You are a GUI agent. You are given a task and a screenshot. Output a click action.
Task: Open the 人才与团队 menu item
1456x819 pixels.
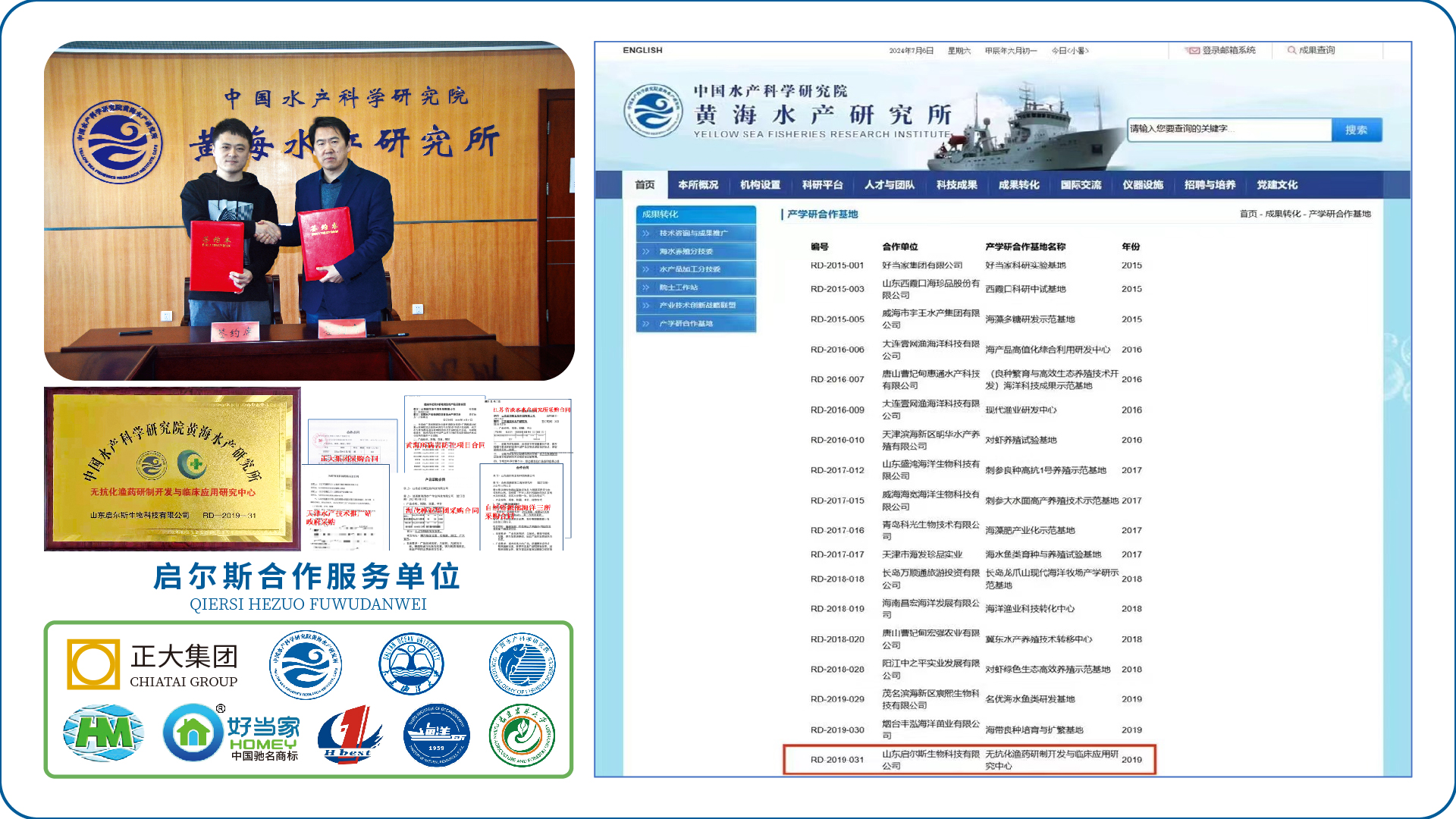click(890, 185)
